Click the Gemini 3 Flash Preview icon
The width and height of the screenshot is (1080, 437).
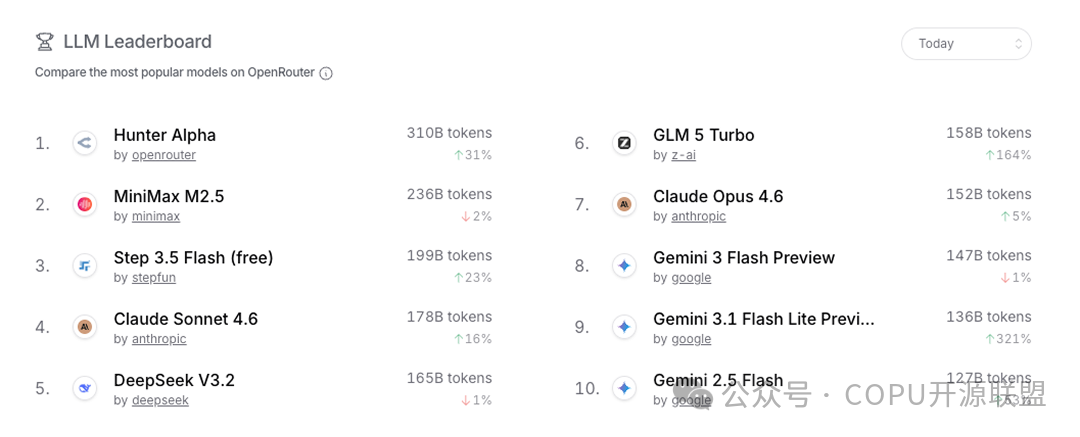[624, 265]
